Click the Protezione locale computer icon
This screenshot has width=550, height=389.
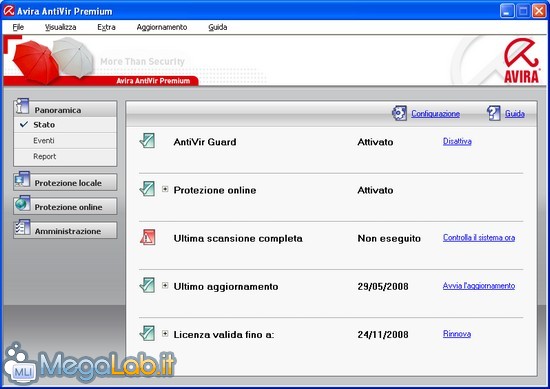[x=22, y=179]
